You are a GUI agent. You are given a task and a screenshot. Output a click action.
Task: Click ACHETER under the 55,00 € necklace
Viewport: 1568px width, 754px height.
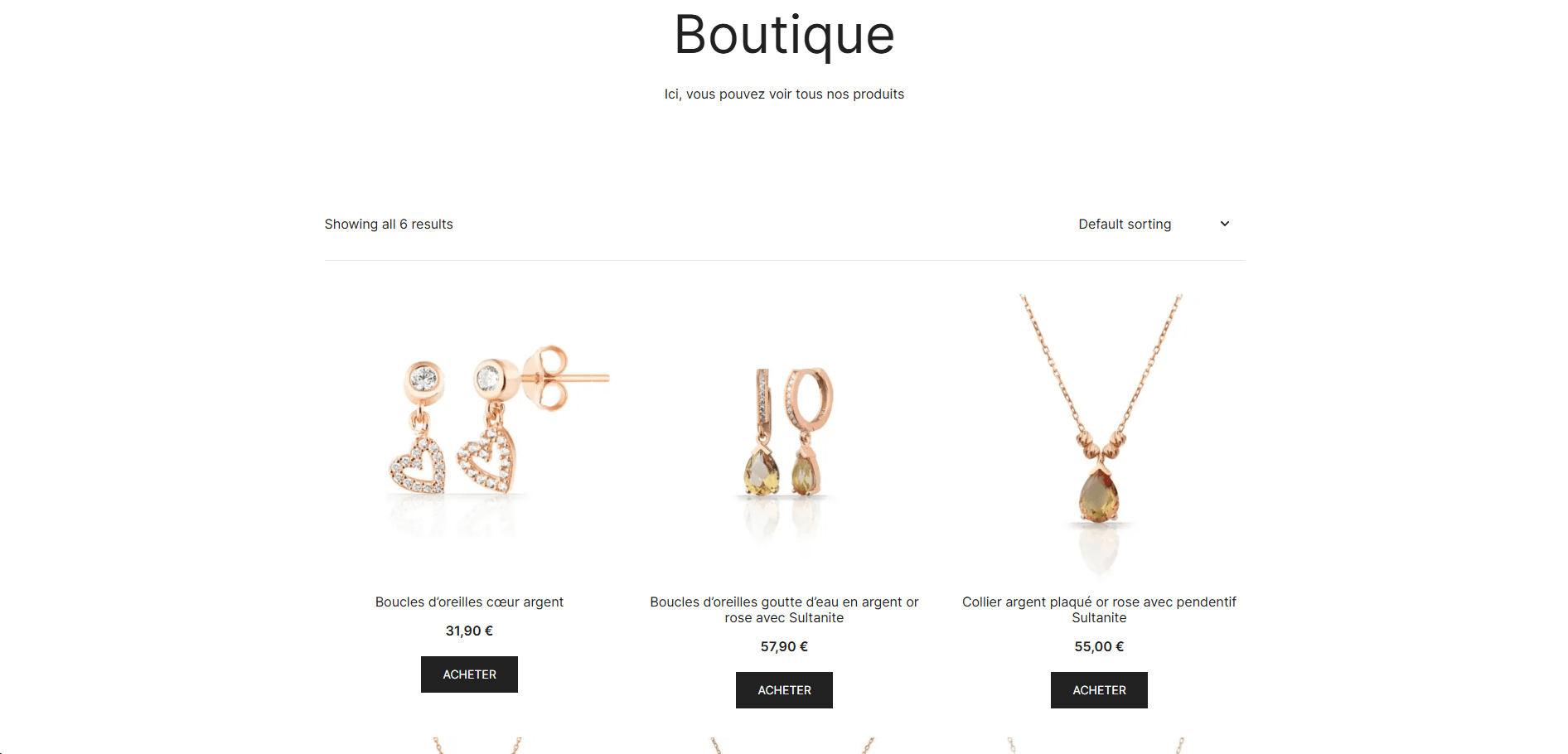[1099, 690]
